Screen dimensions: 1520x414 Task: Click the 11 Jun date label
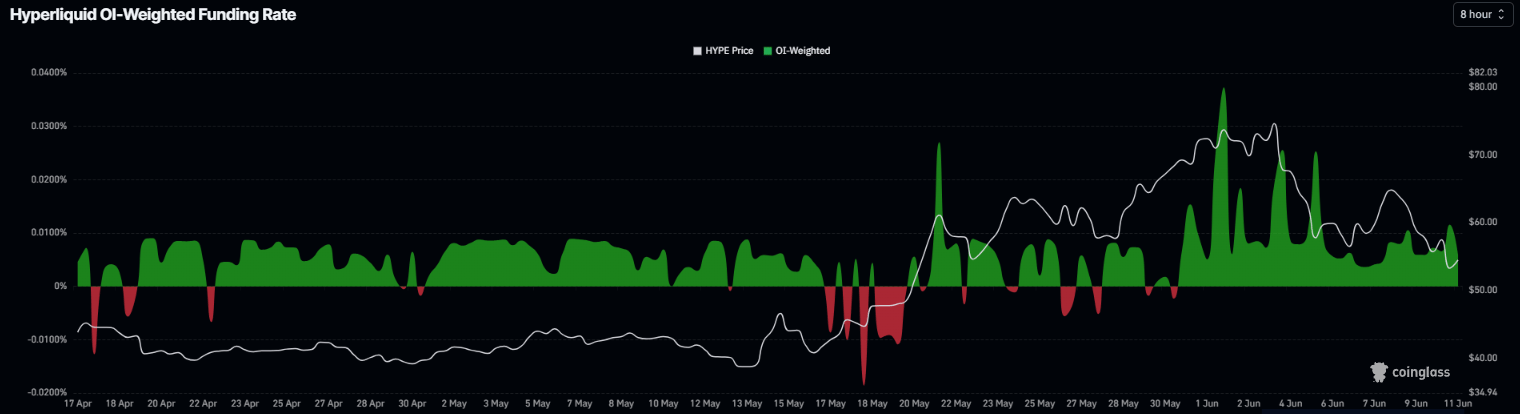click(1457, 403)
